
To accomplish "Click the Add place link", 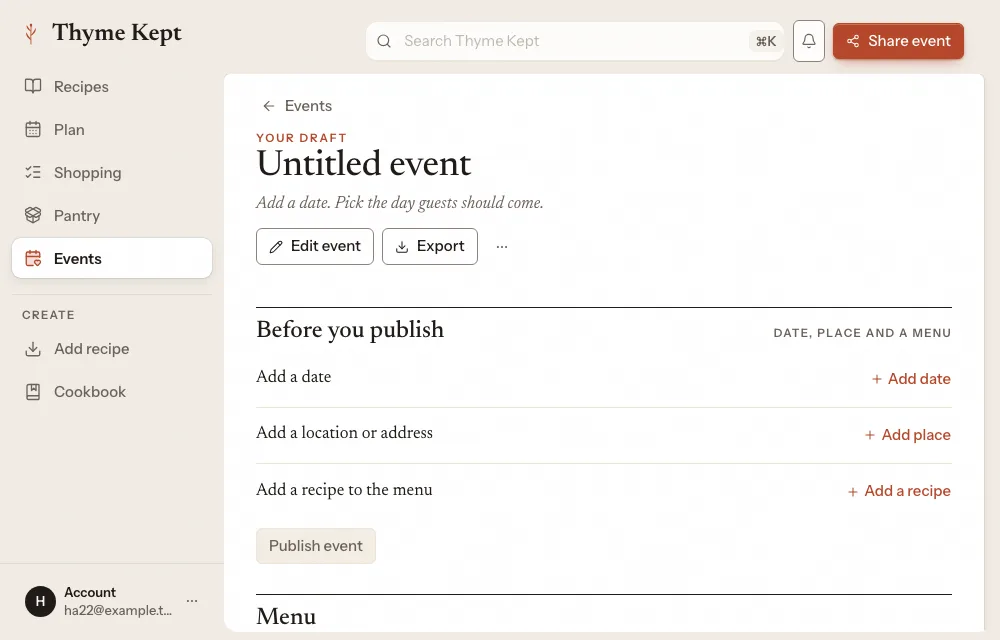I will click(908, 435).
